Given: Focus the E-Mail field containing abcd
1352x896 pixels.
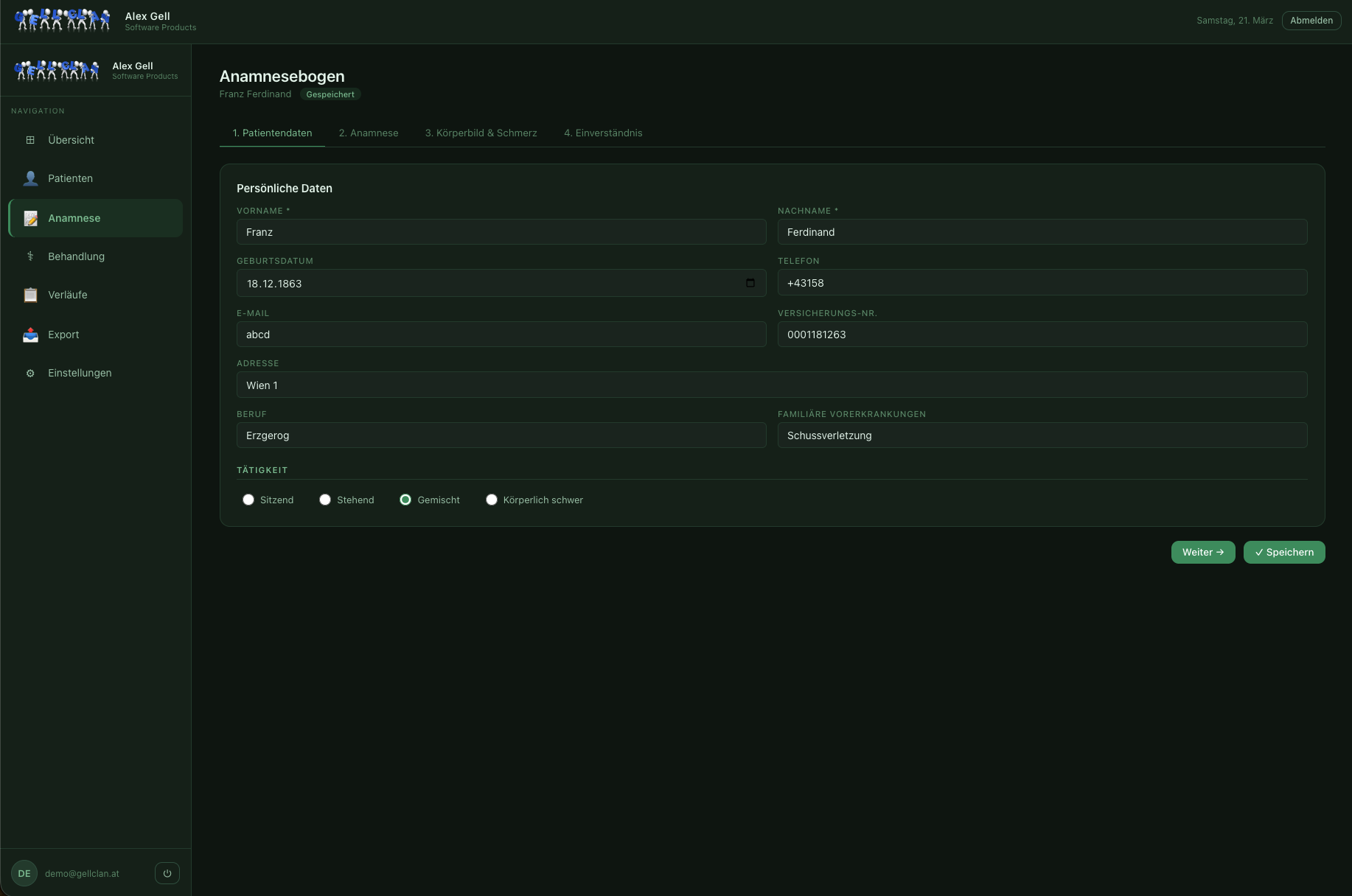Looking at the screenshot, I should point(501,335).
